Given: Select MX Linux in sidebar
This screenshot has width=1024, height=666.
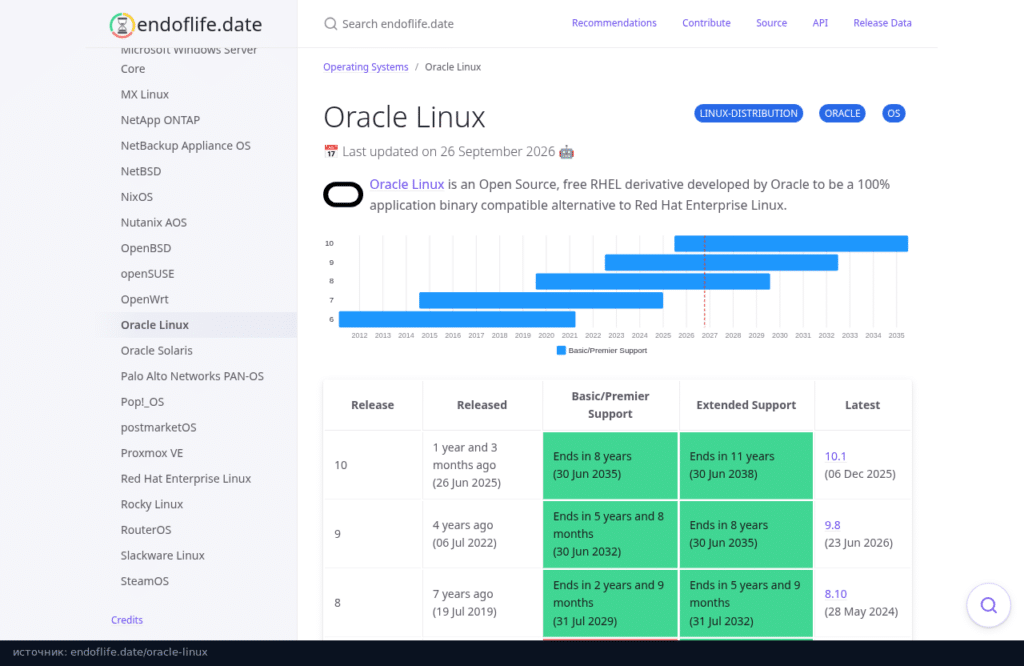Looking at the screenshot, I should click(x=144, y=95).
